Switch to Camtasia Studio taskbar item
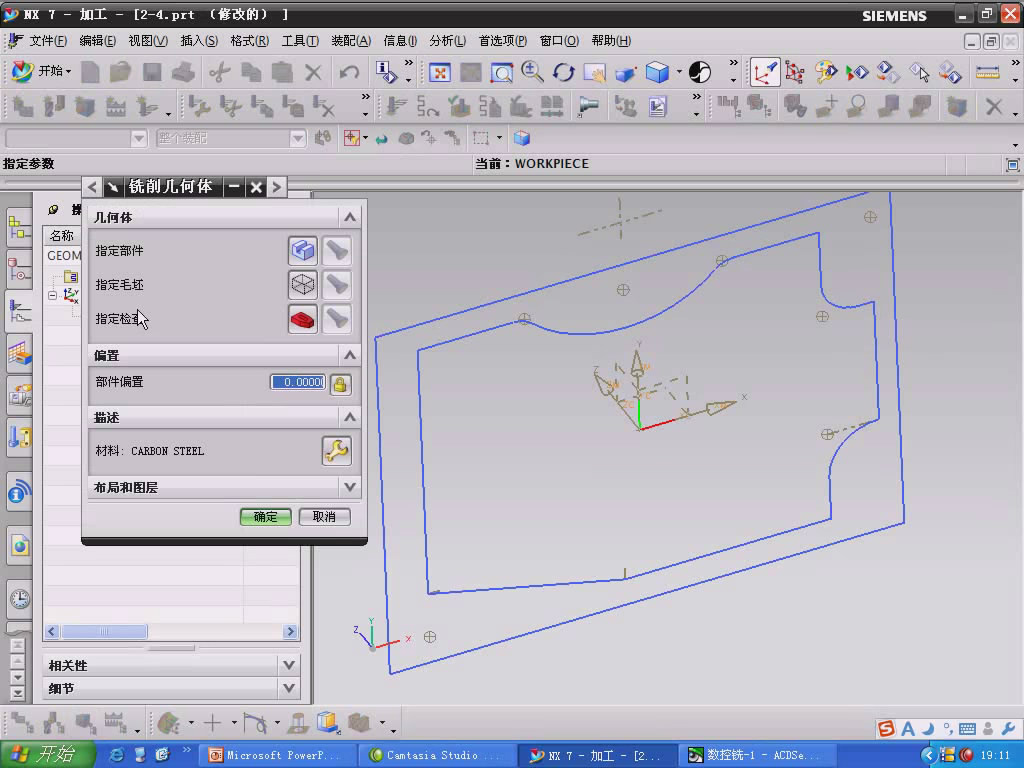Screen dimensions: 1024x768 (436, 755)
